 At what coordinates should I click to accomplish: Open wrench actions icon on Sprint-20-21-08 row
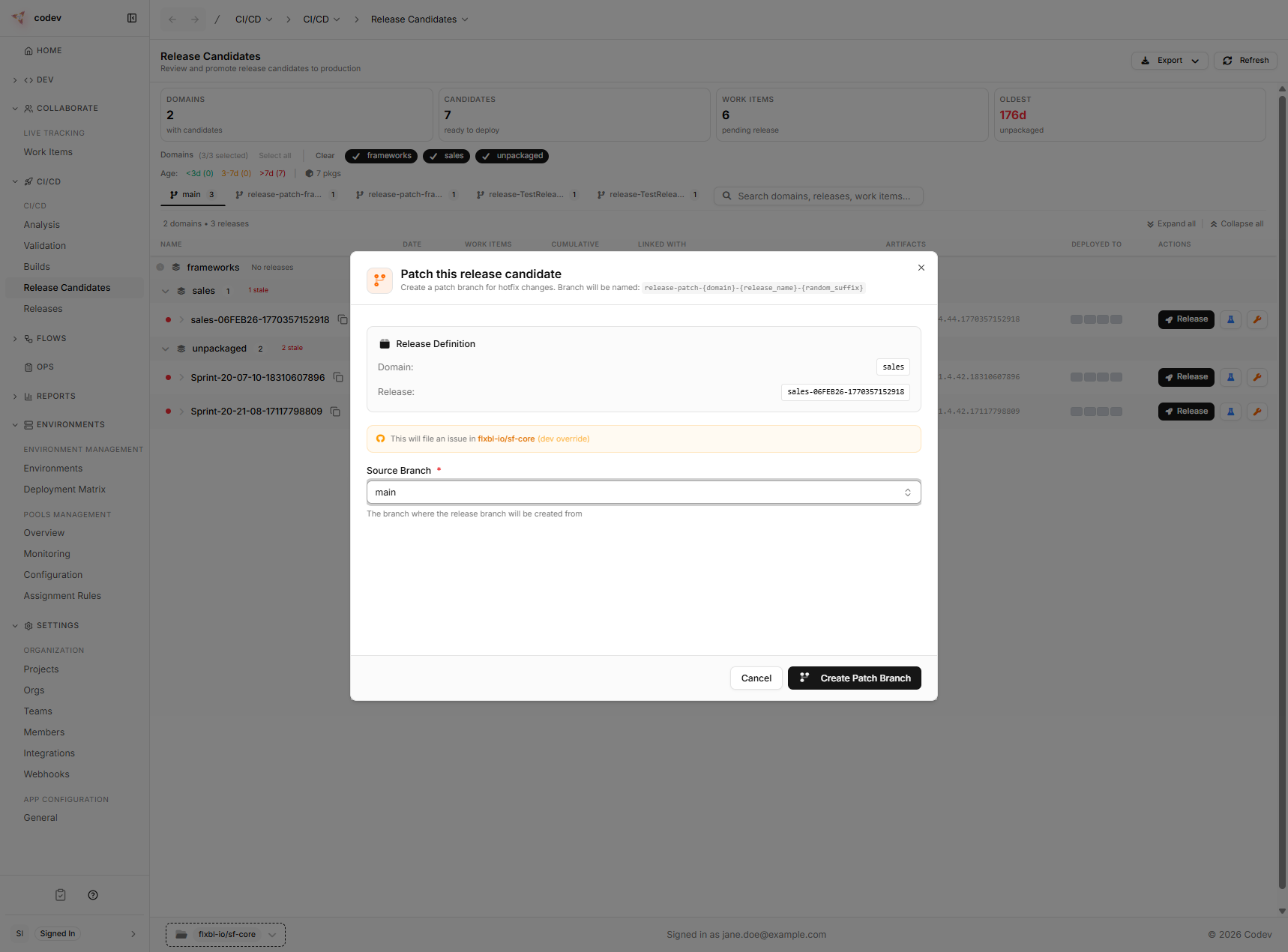pyautogui.click(x=1258, y=411)
